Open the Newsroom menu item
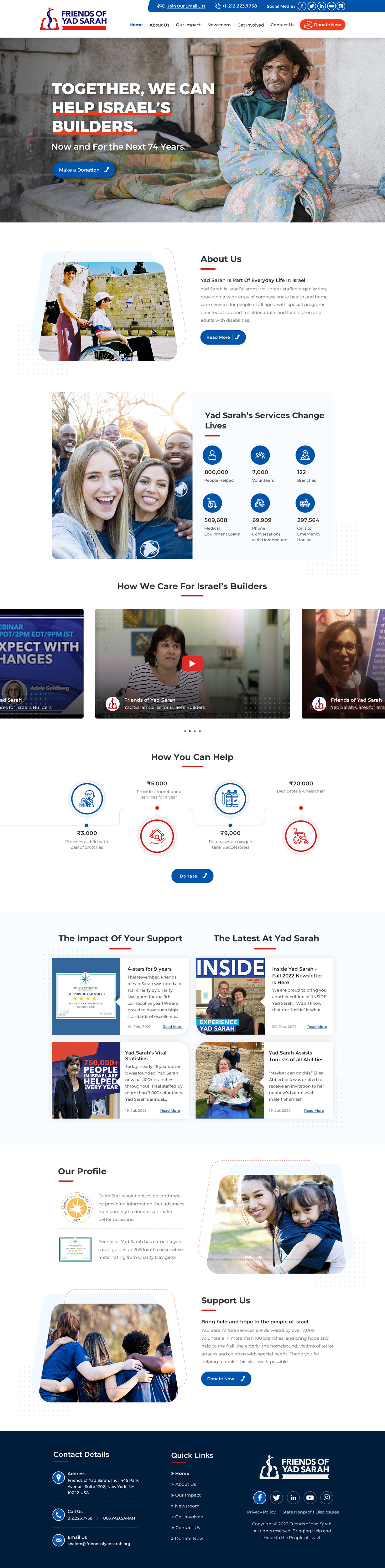The image size is (385, 1568). pyautogui.click(x=219, y=25)
